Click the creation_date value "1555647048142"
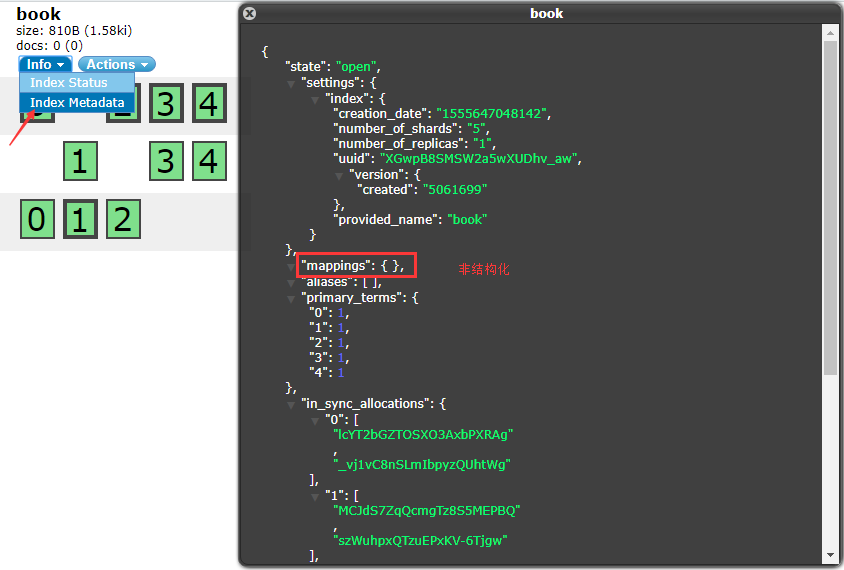The width and height of the screenshot is (844, 570). coord(491,114)
